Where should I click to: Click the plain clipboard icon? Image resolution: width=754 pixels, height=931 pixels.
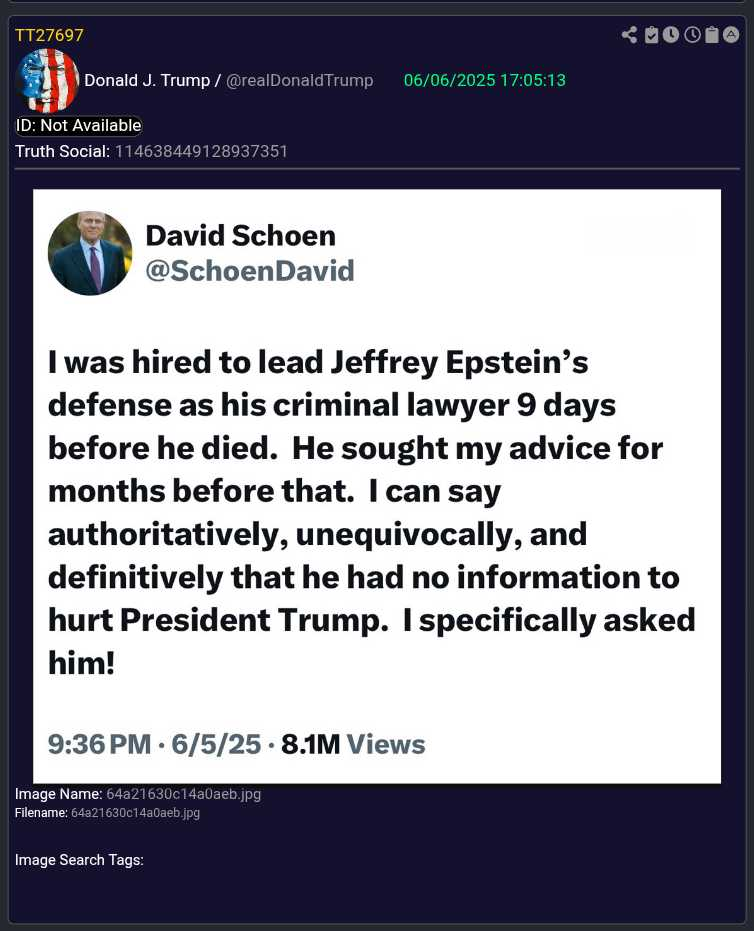(711, 35)
